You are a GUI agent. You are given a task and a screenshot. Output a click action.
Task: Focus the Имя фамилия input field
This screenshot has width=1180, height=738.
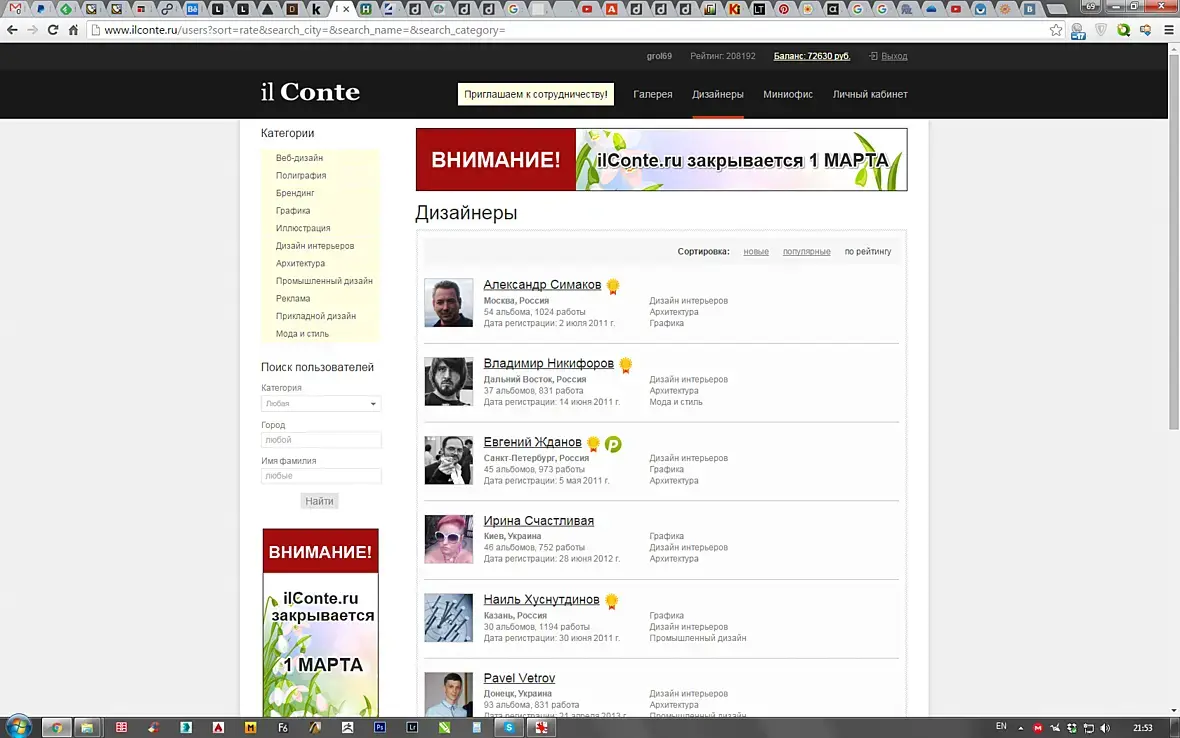point(321,476)
